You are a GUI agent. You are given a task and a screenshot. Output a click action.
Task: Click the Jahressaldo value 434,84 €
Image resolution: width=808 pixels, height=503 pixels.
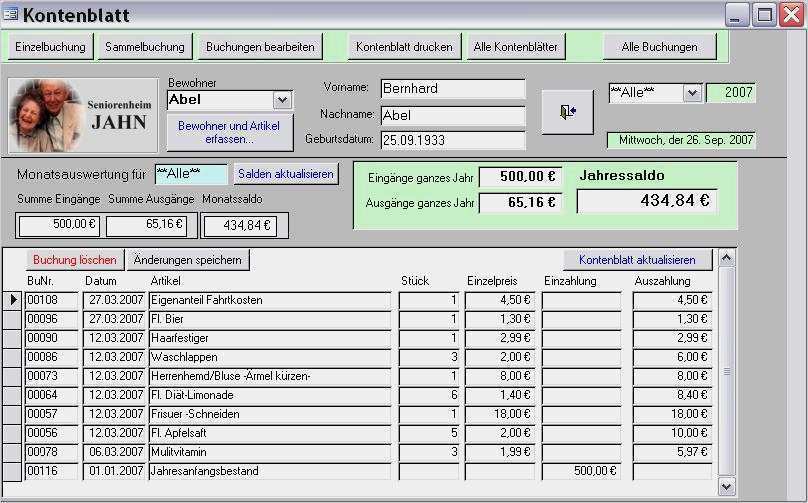647,201
